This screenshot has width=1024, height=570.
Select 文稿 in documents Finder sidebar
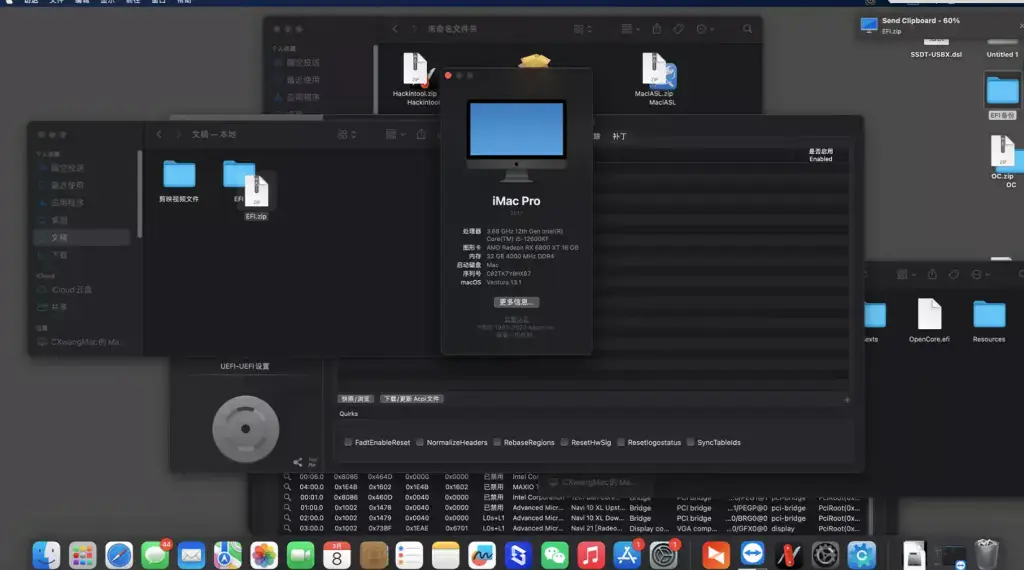click(x=83, y=238)
